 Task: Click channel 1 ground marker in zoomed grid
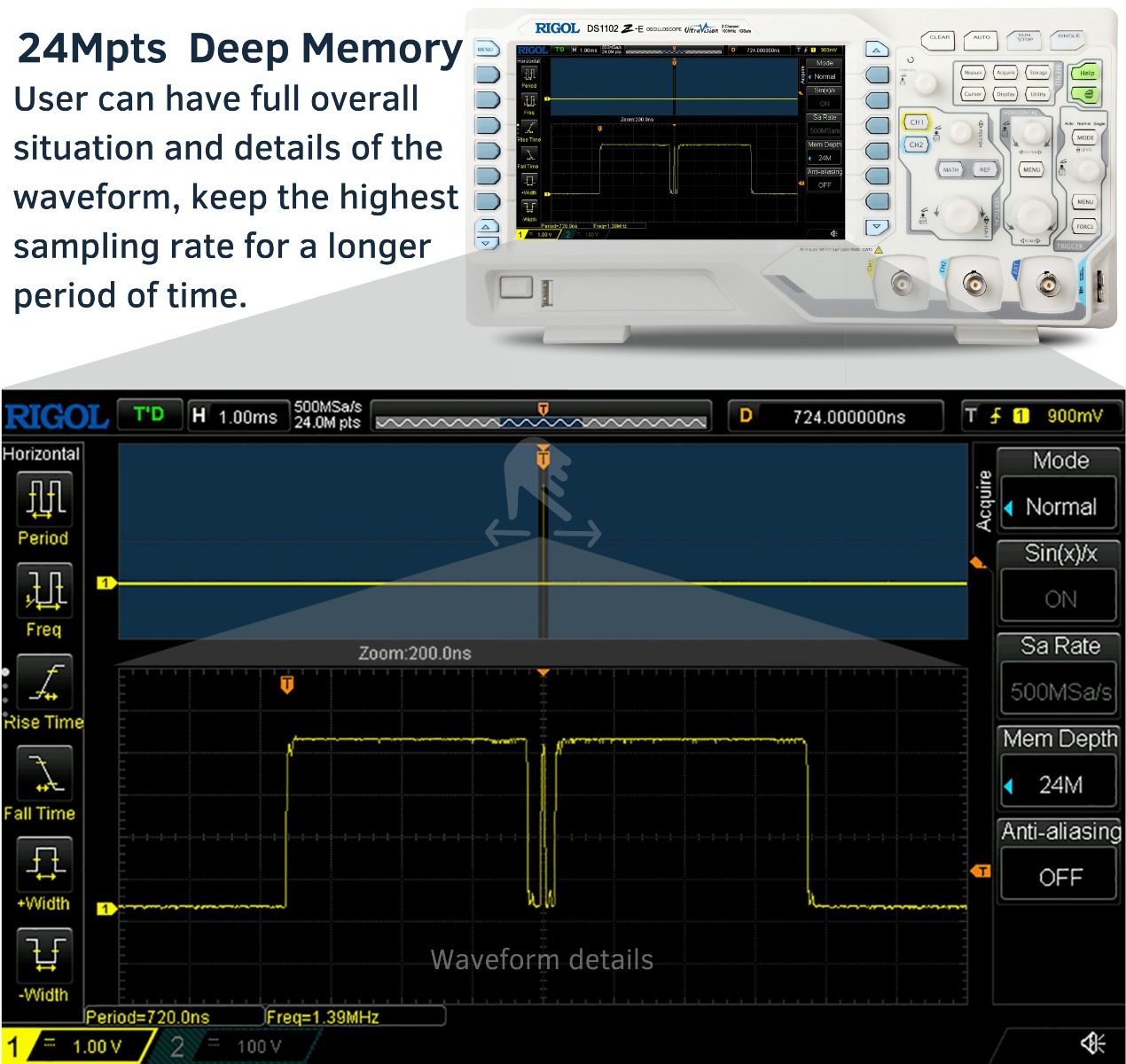coord(106,908)
